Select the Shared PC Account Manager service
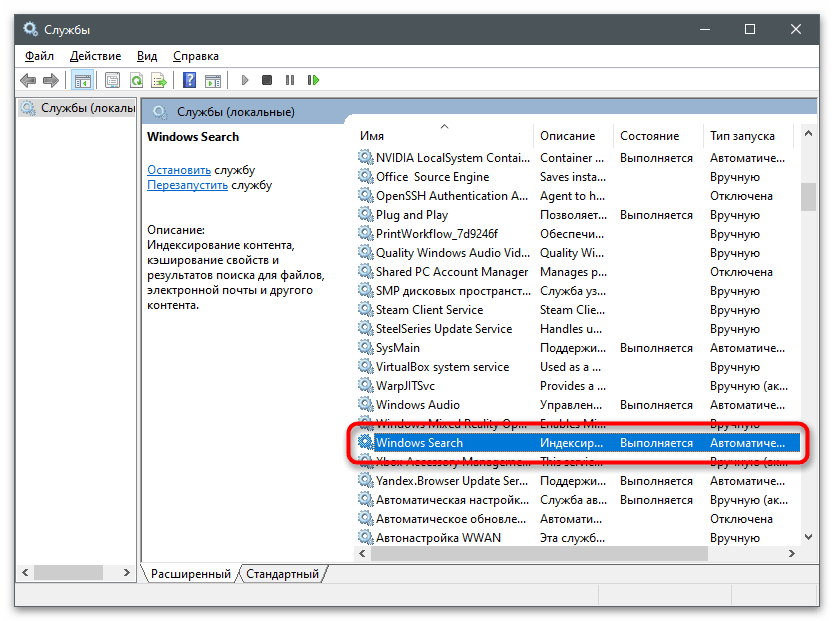The image size is (834, 621). [x=578, y=272]
